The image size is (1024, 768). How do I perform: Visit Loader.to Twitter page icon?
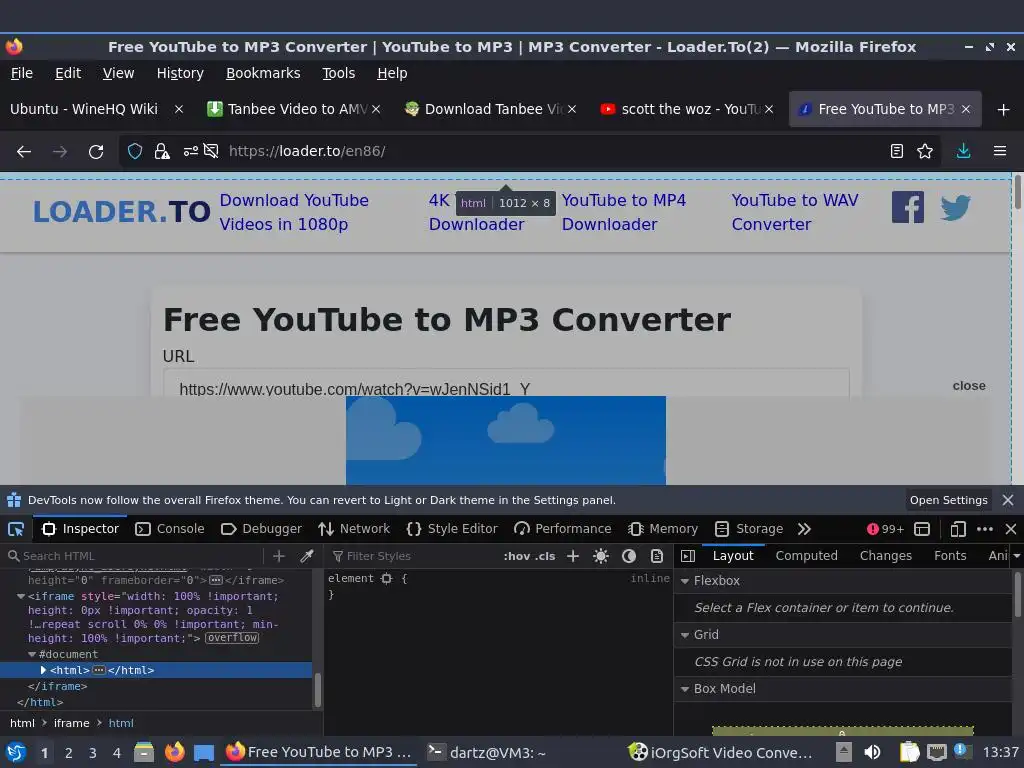point(955,208)
